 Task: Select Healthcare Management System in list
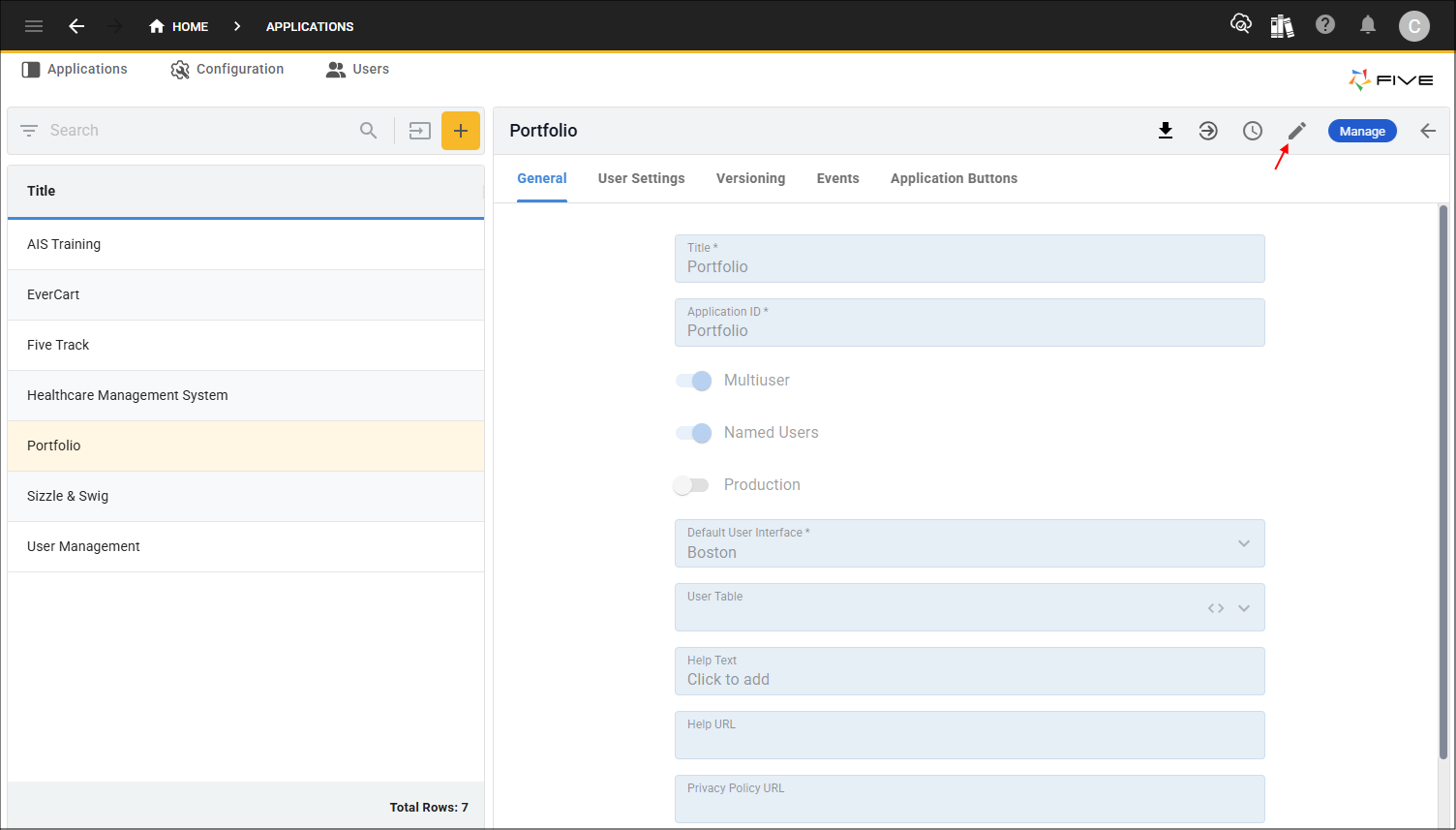(x=128, y=395)
